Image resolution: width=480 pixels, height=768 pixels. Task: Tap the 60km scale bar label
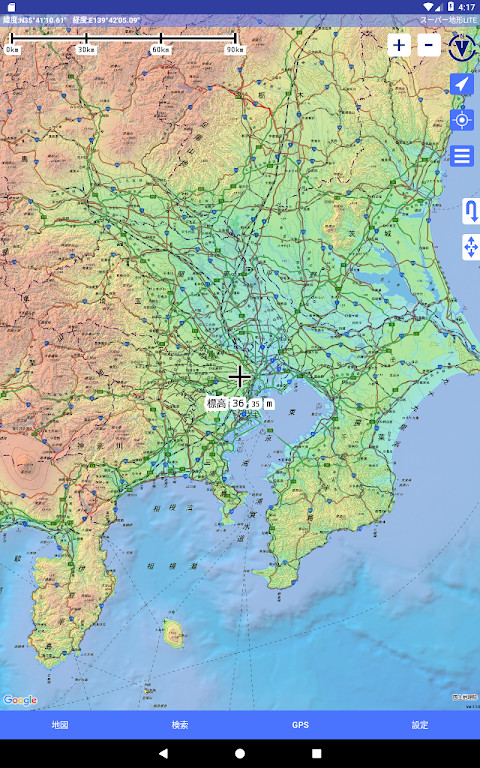(x=161, y=50)
